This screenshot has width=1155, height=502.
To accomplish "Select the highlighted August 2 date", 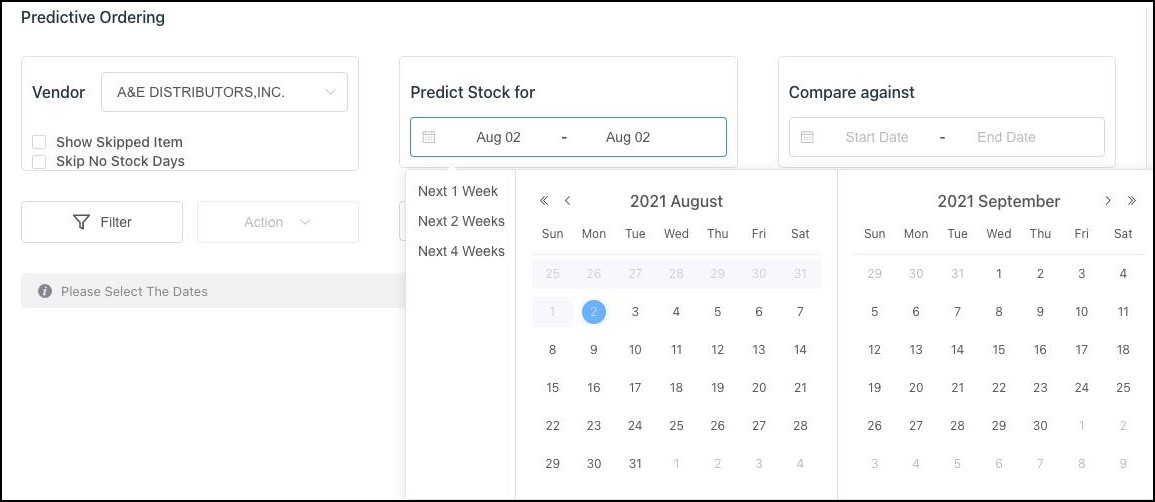I will click(x=594, y=312).
